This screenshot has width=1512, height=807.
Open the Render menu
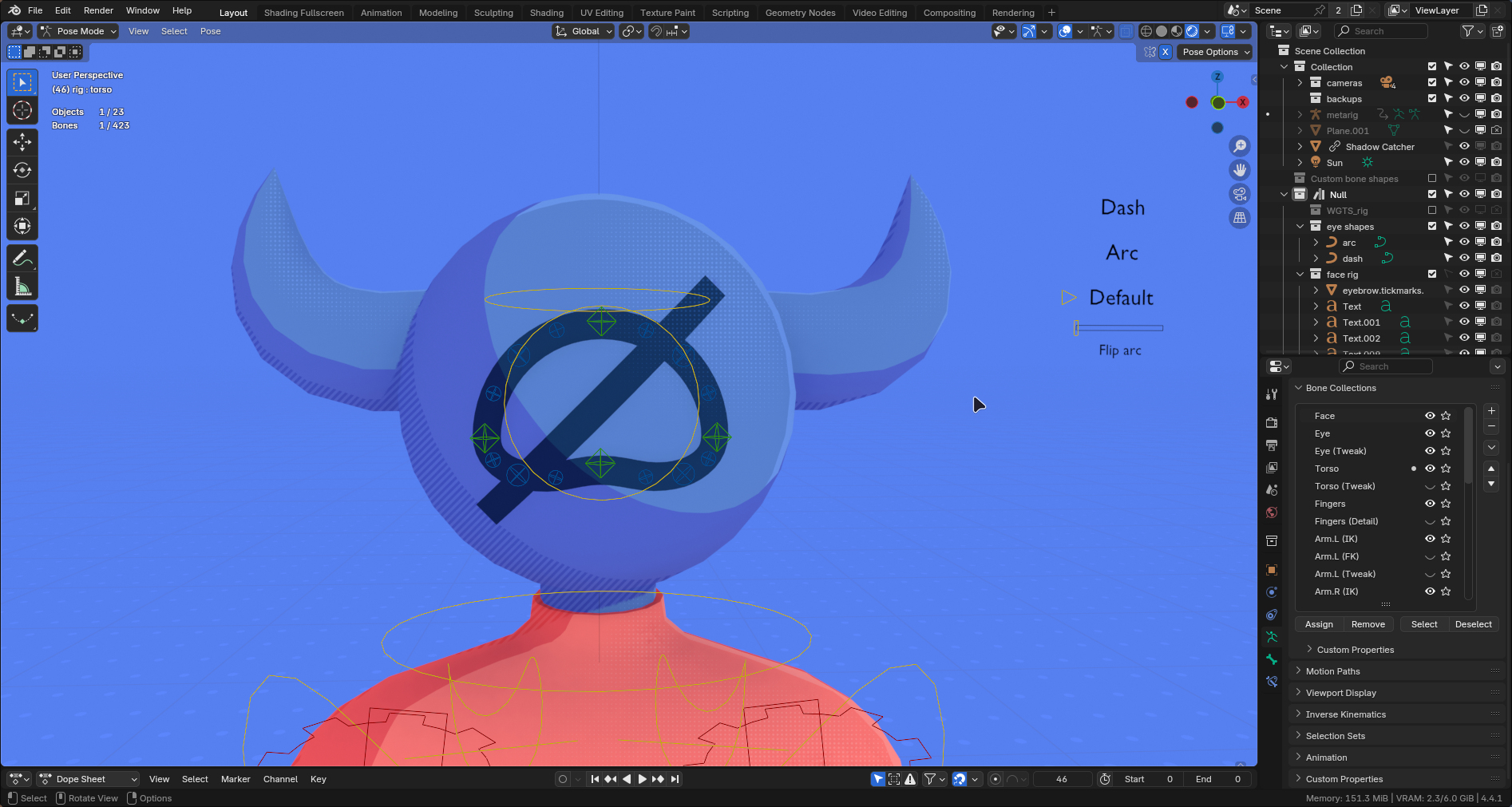[x=98, y=10]
